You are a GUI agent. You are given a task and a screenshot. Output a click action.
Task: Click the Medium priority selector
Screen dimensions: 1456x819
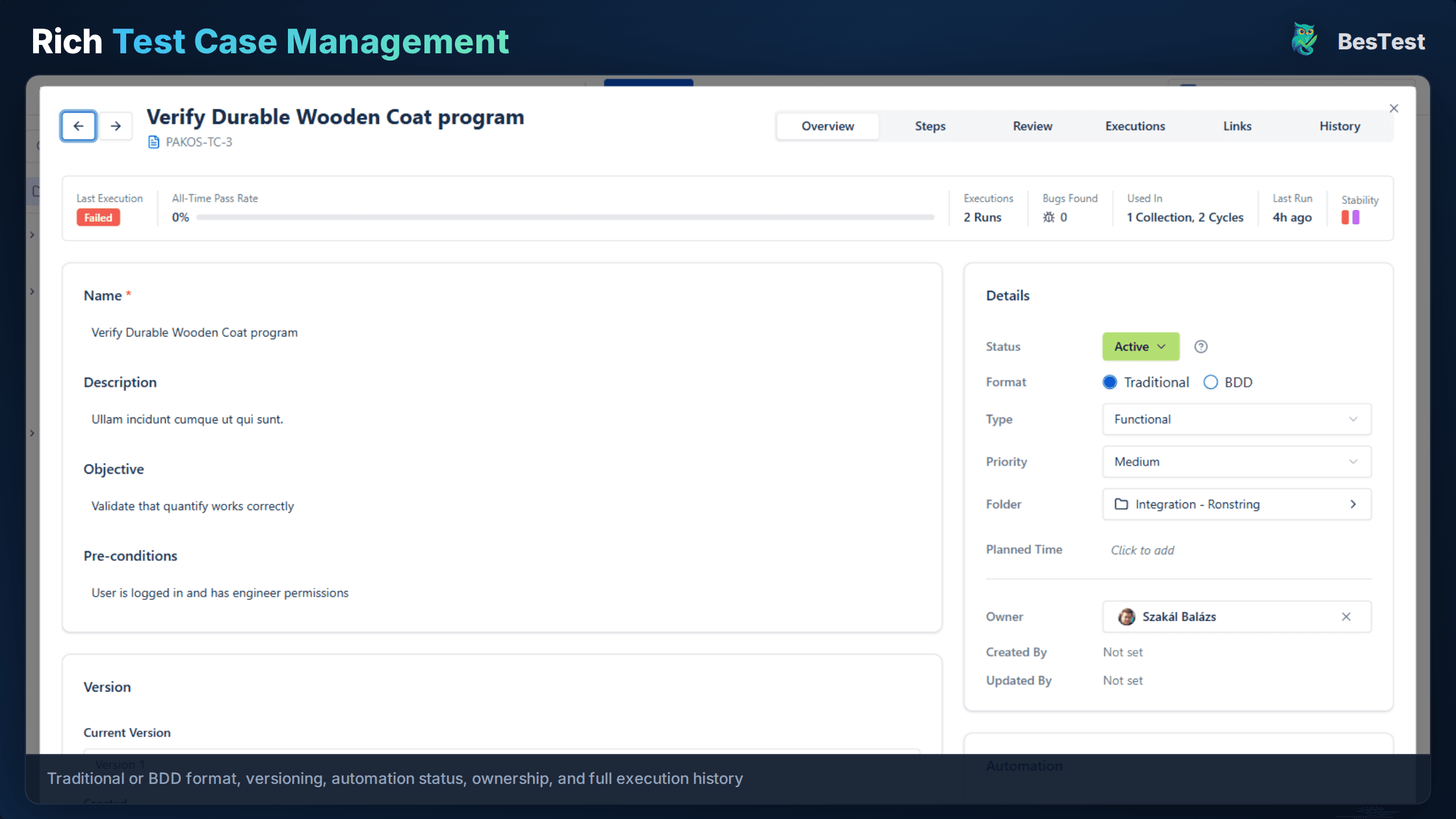click(x=1236, y=461)
